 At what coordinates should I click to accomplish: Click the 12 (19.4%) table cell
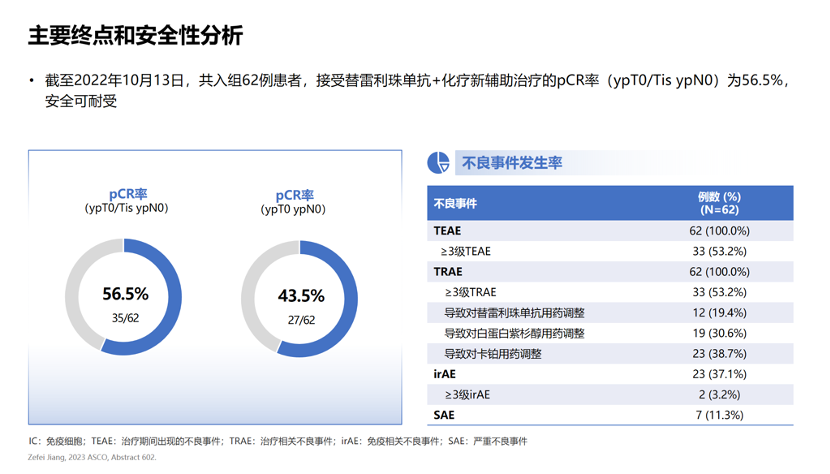pyautogui.click(x=719, y=313)
